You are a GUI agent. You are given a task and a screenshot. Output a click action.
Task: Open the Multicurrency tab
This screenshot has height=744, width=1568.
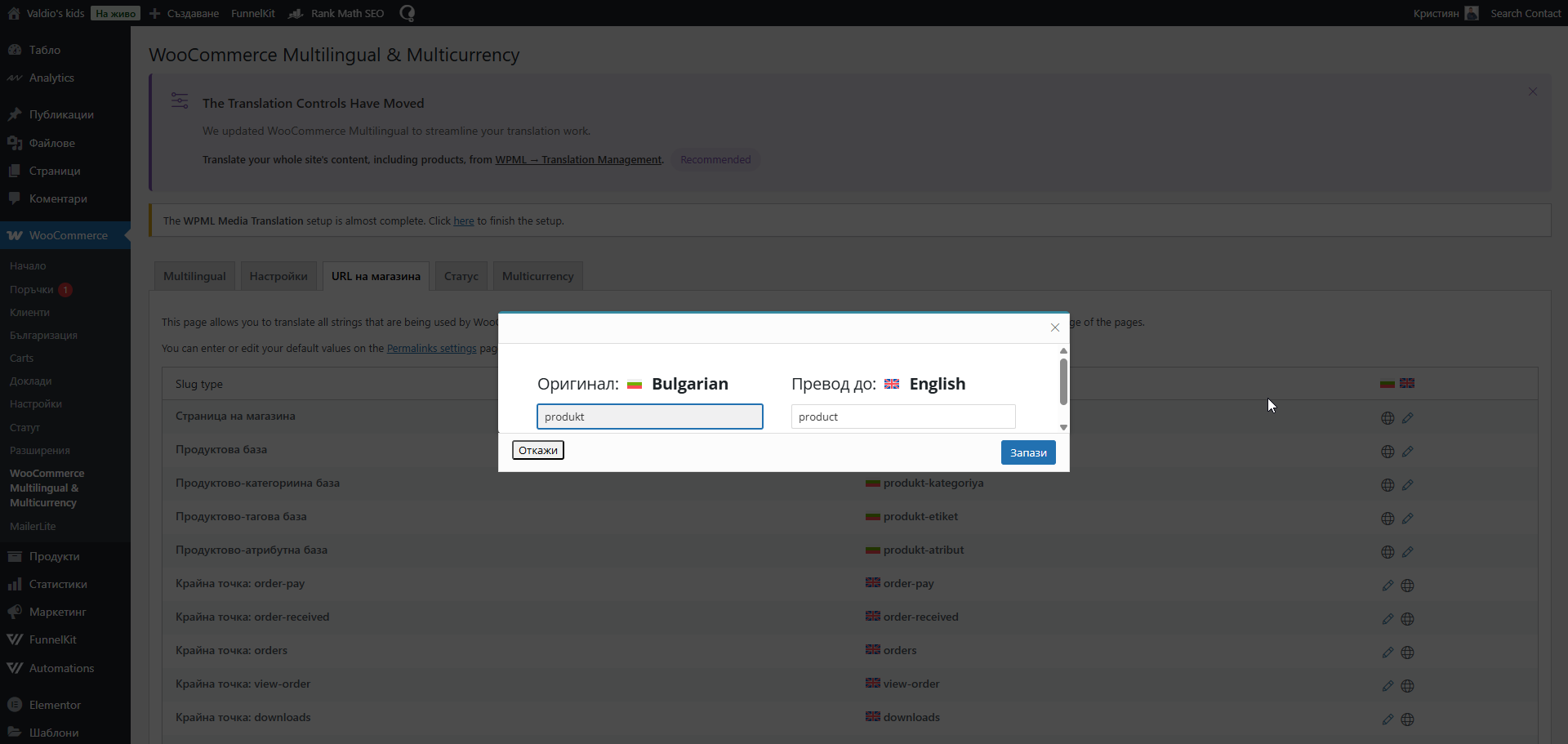point(538,276)
